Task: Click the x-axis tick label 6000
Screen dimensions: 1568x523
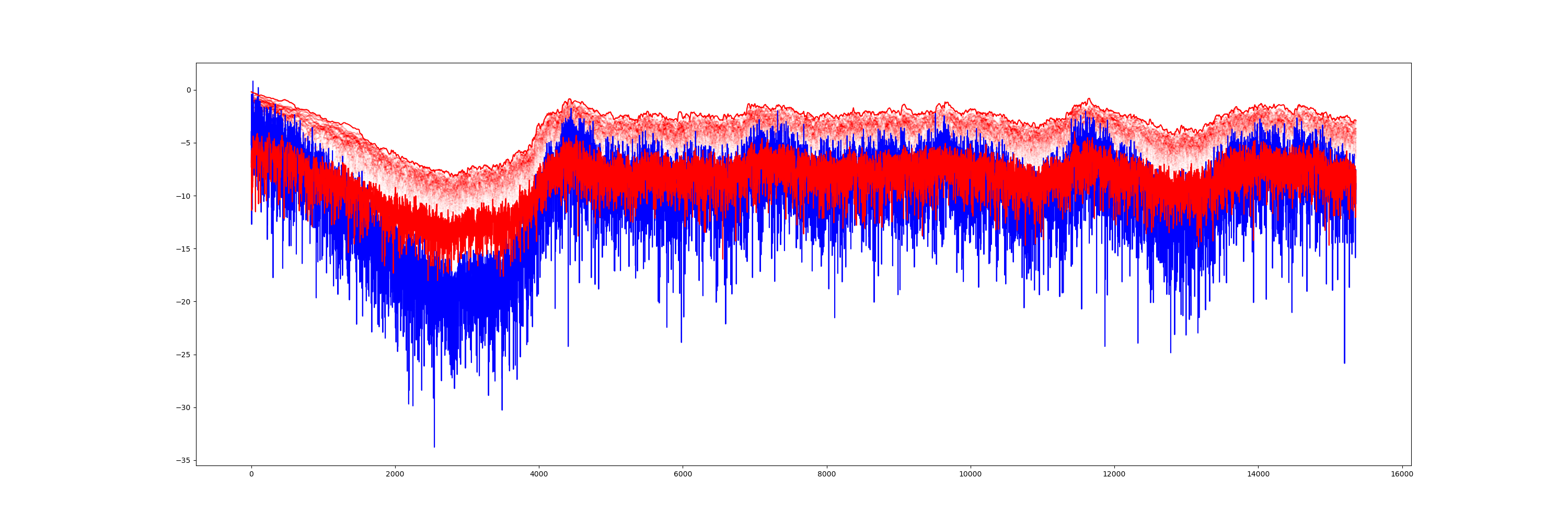Action: [683, 474]
